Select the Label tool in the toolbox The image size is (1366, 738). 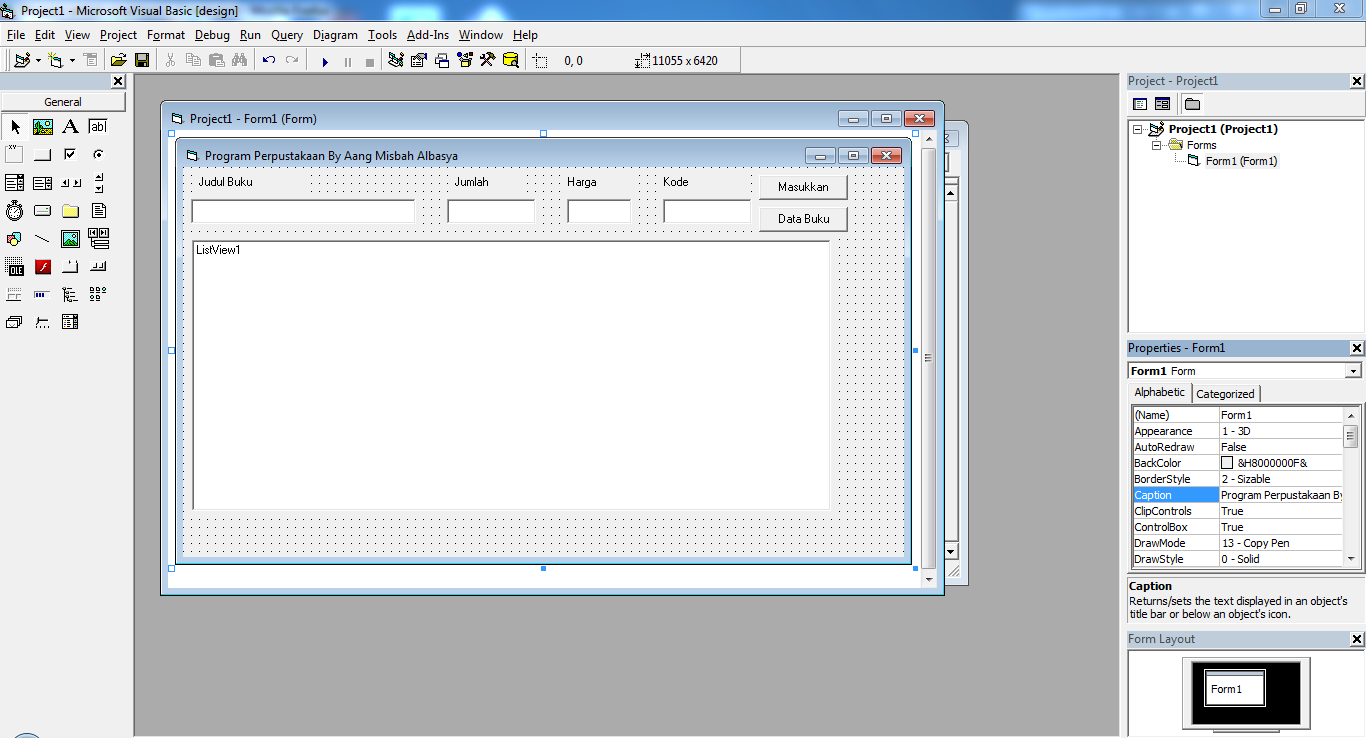70,127
